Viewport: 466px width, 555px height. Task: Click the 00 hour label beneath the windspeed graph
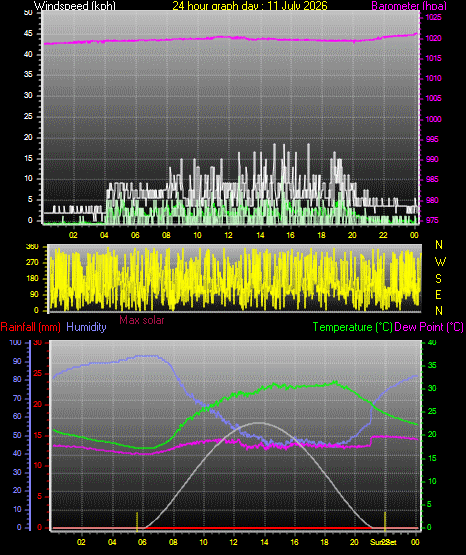click(x=414, y=235)
